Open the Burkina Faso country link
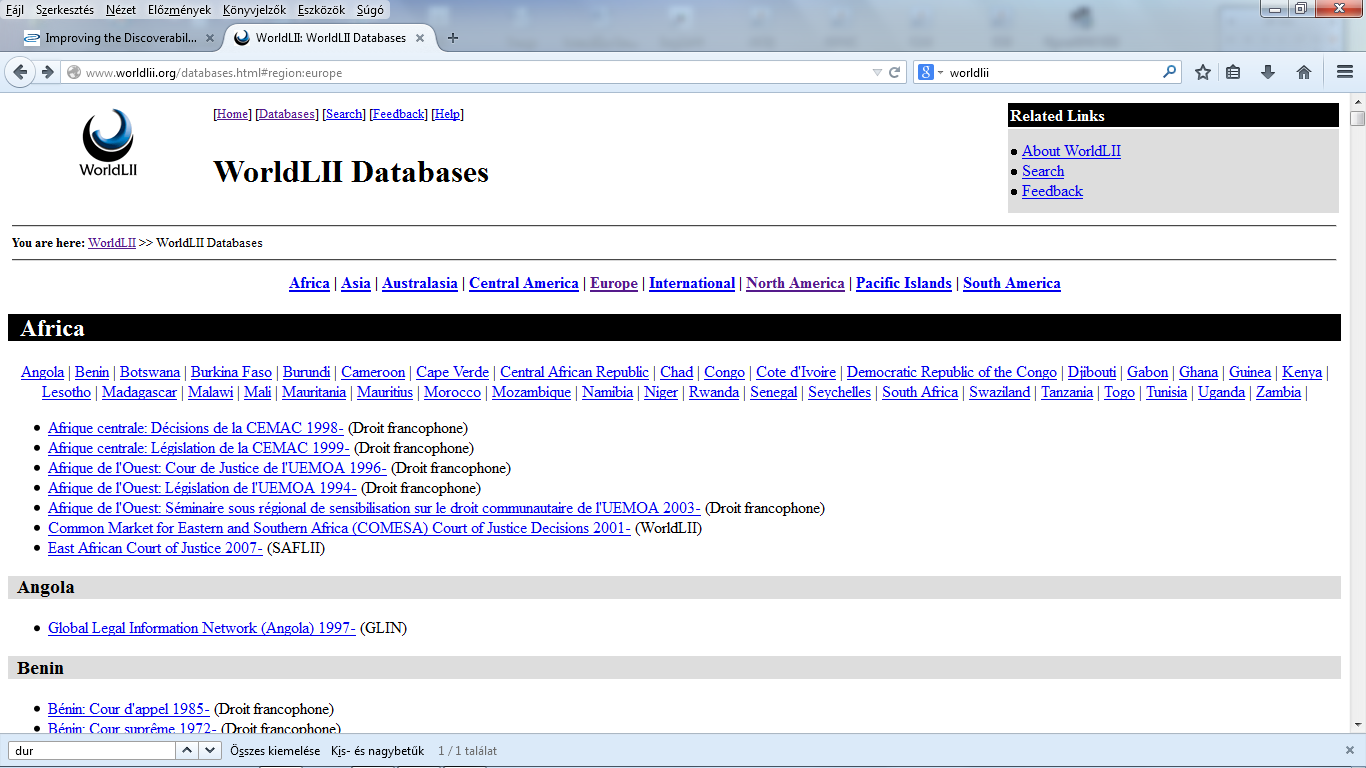Viewport: 1366px width, 768px height. 231,372
